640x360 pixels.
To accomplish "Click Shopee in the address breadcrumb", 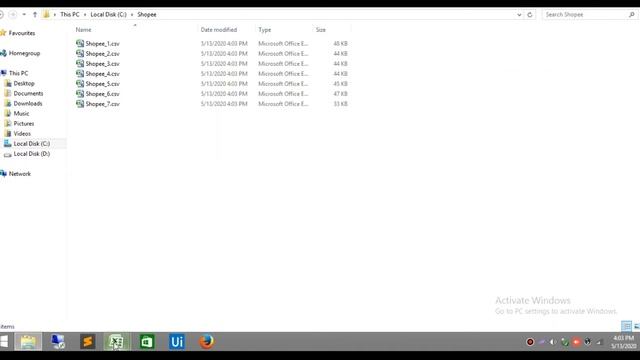I will click(147, 14).
